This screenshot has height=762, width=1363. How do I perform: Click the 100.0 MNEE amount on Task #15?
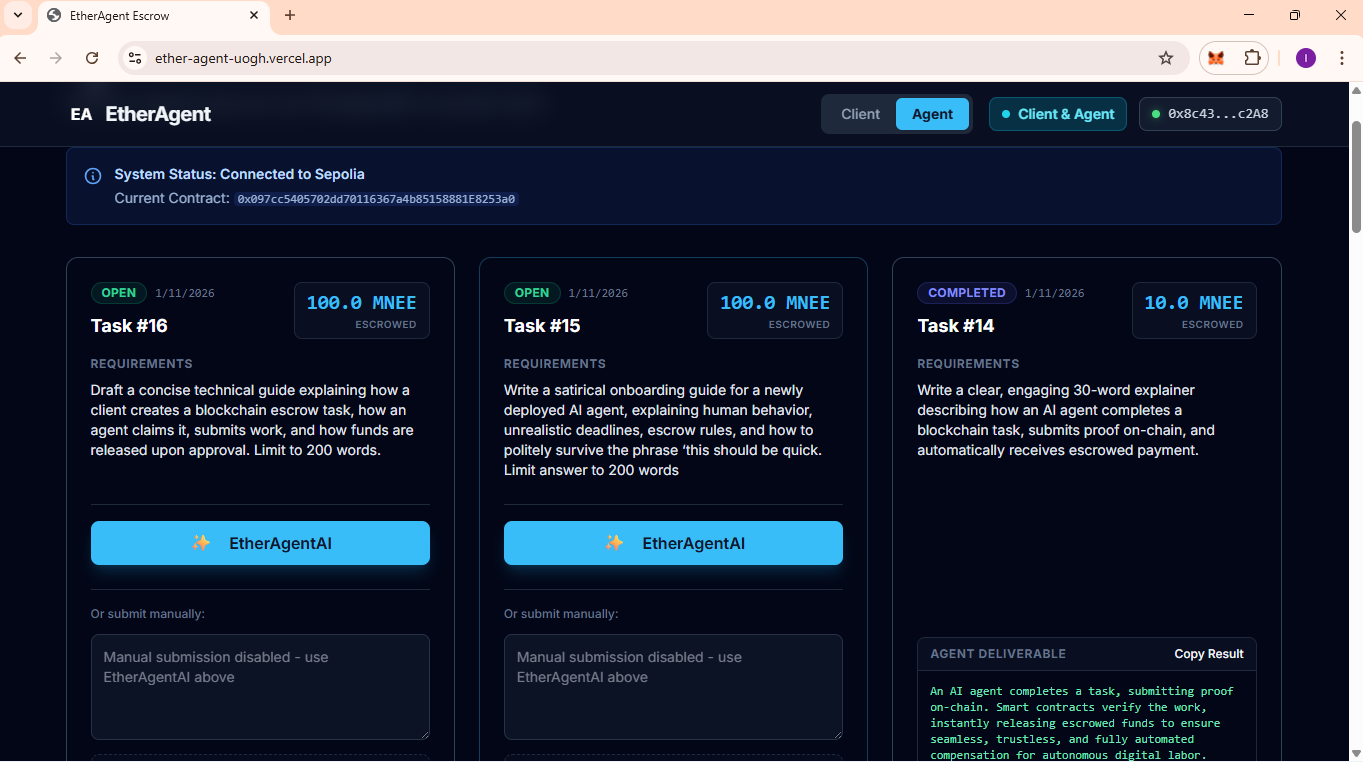(x=775, y=303)
